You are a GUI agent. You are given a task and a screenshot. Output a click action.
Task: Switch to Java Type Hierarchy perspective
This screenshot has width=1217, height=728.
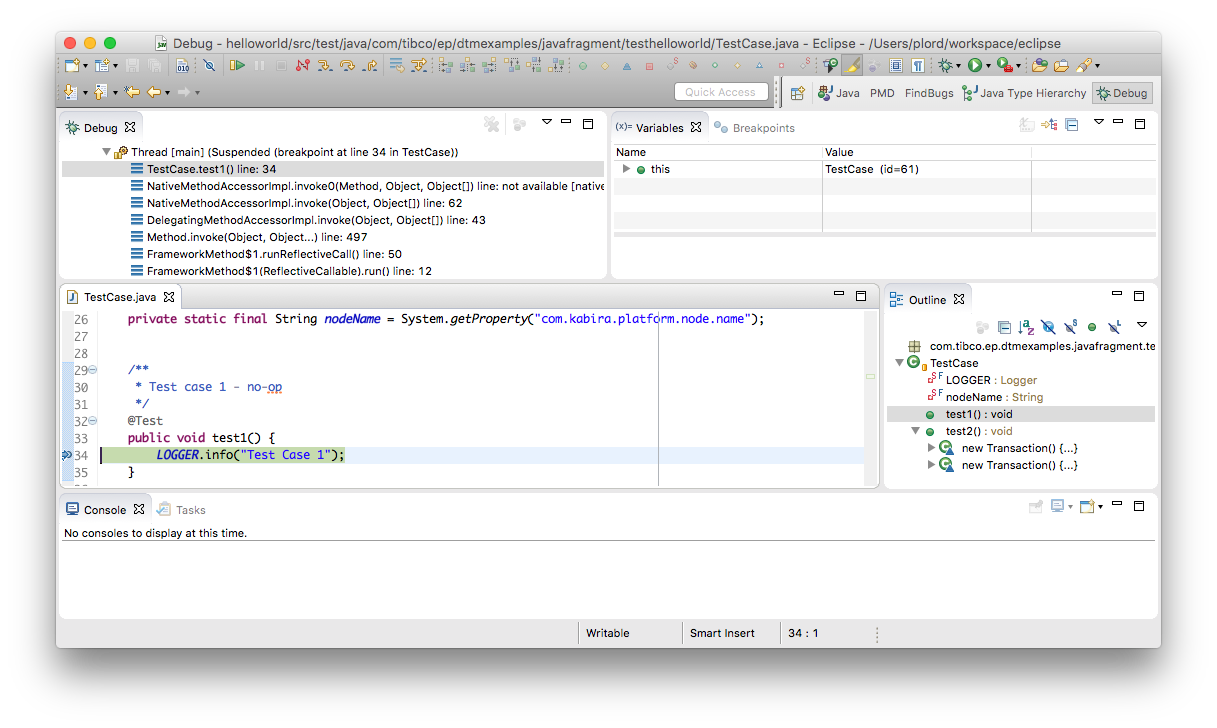(1024, 93)
